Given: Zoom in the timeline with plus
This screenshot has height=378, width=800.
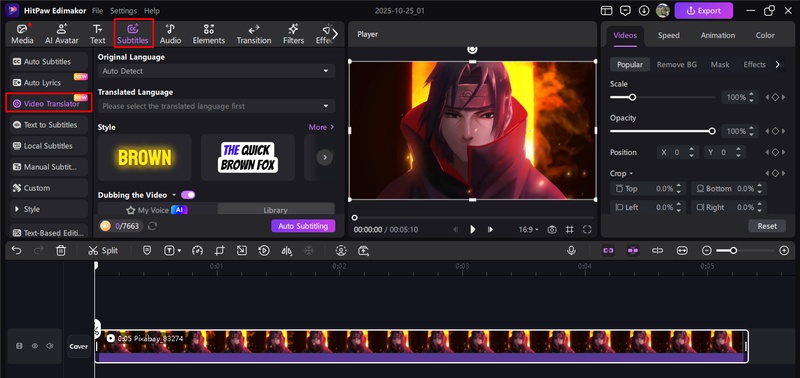Looking at the screenshot, I should click(784, 250).
